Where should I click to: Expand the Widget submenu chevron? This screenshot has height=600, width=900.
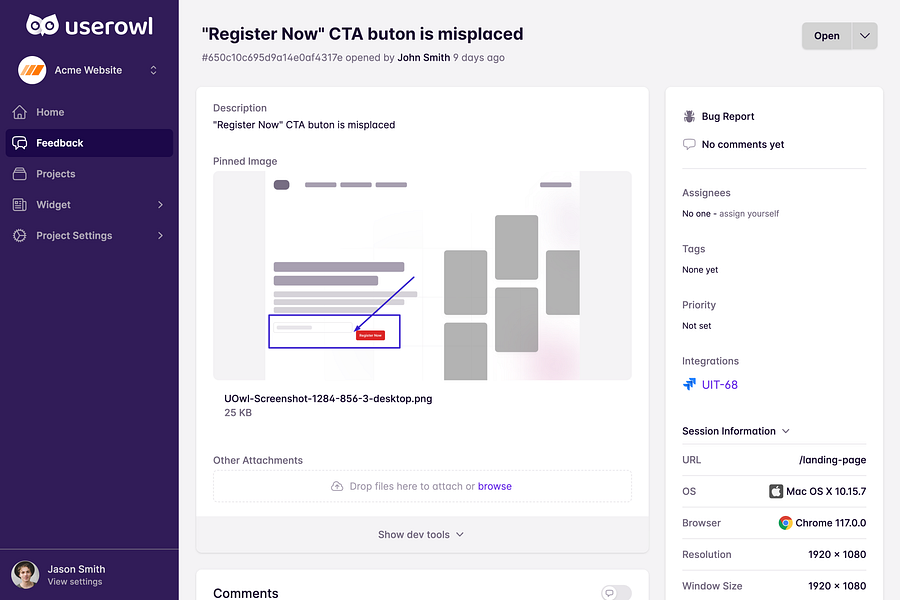[160, 204]
